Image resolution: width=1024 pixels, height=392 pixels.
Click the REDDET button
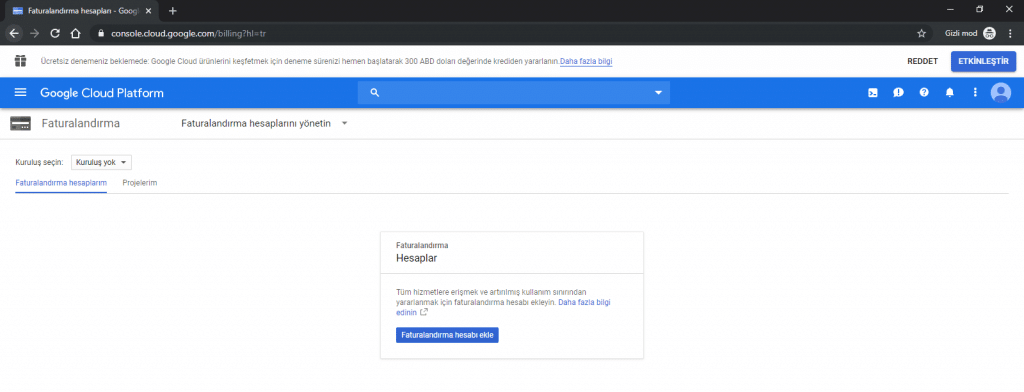[x=922, y=61]
